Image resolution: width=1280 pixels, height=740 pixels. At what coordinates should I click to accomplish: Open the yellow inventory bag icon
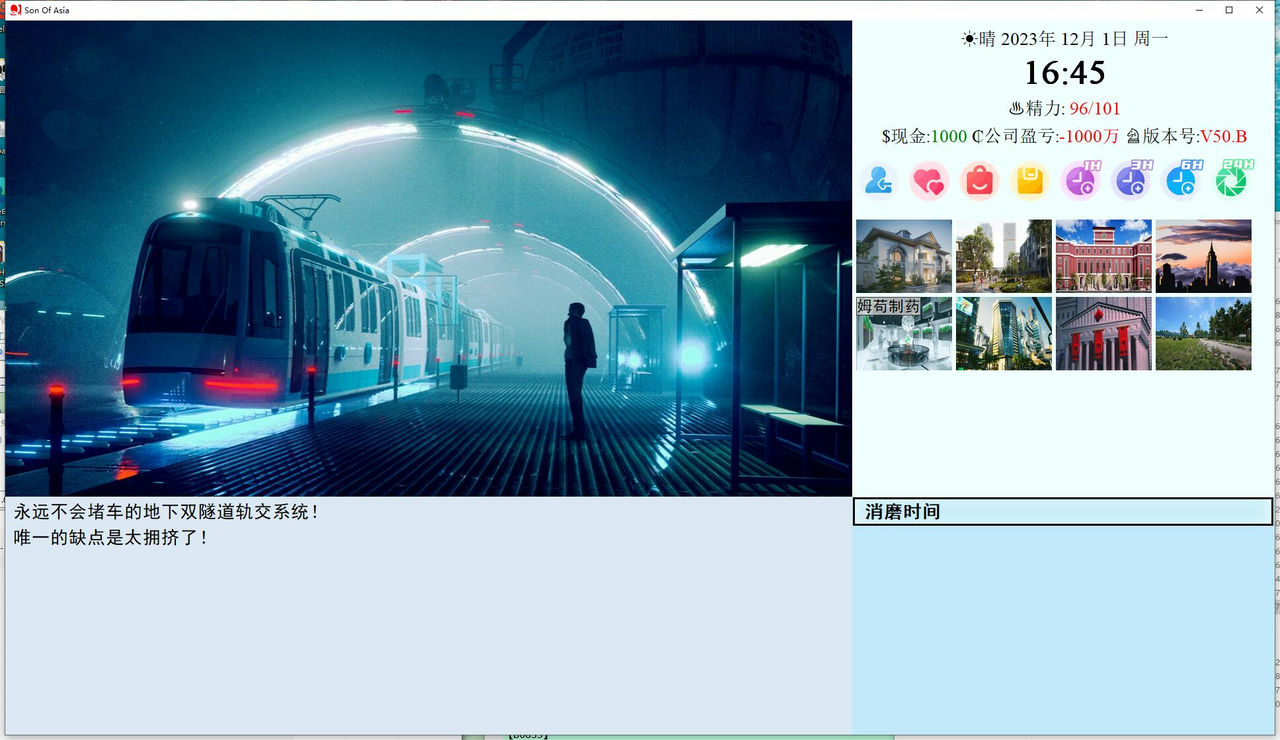(x=1030, y=181)
